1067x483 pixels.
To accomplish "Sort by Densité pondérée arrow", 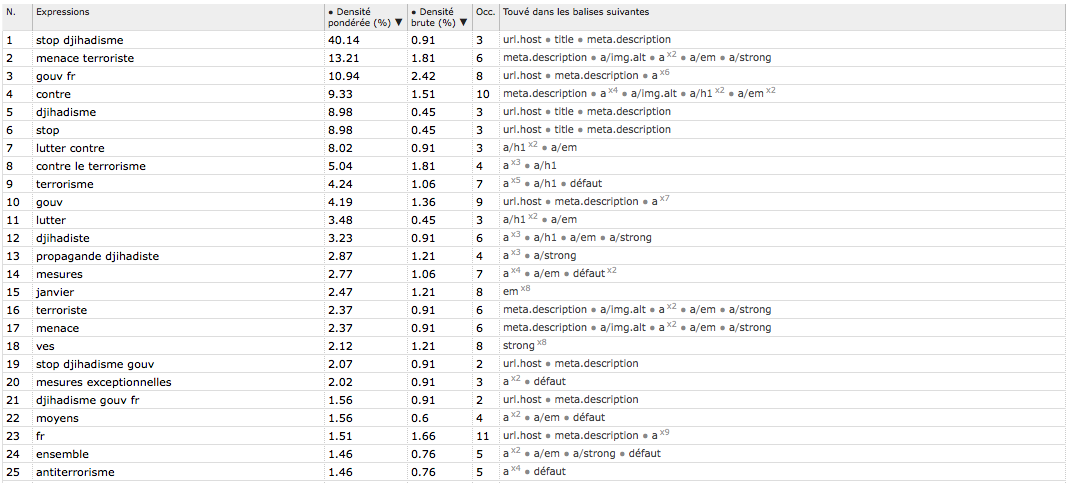I will pos(399,22).
